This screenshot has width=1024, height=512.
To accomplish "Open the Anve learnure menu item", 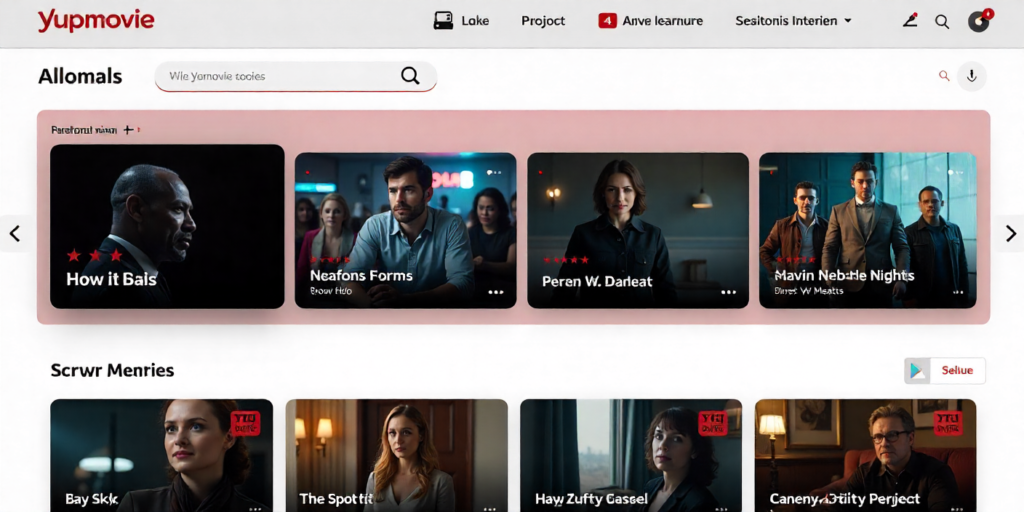I will [662, 21].
